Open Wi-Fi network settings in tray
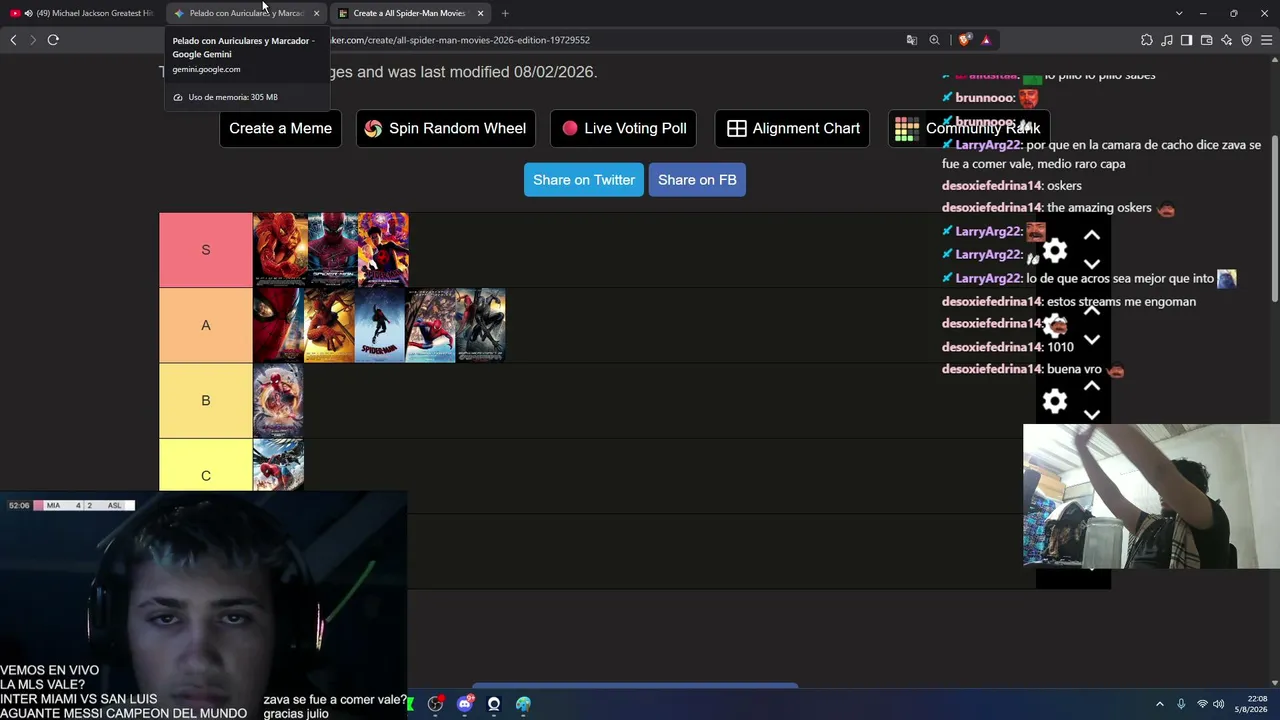 1202,704
